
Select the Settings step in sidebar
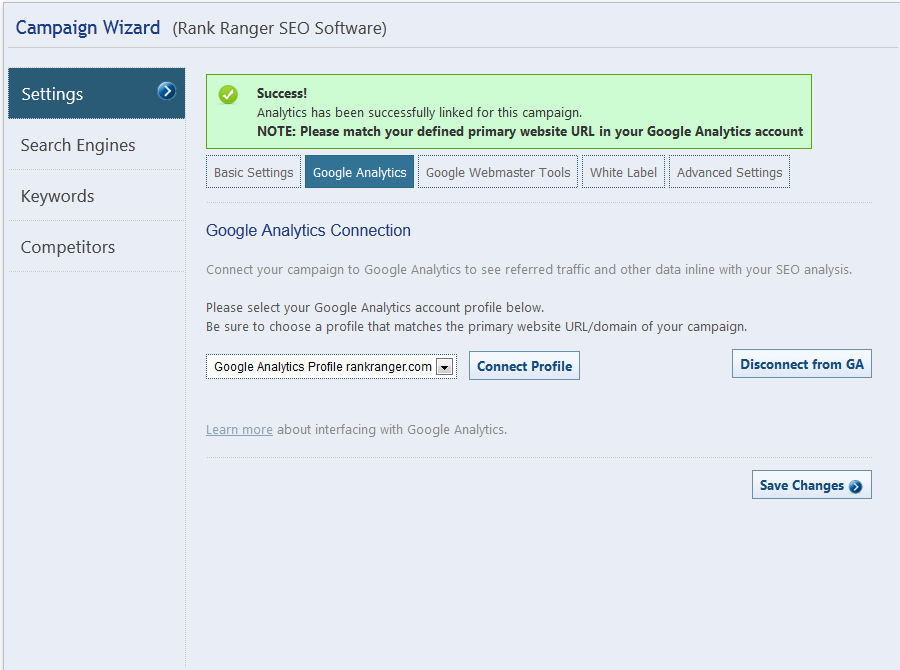tap(52, 94)
